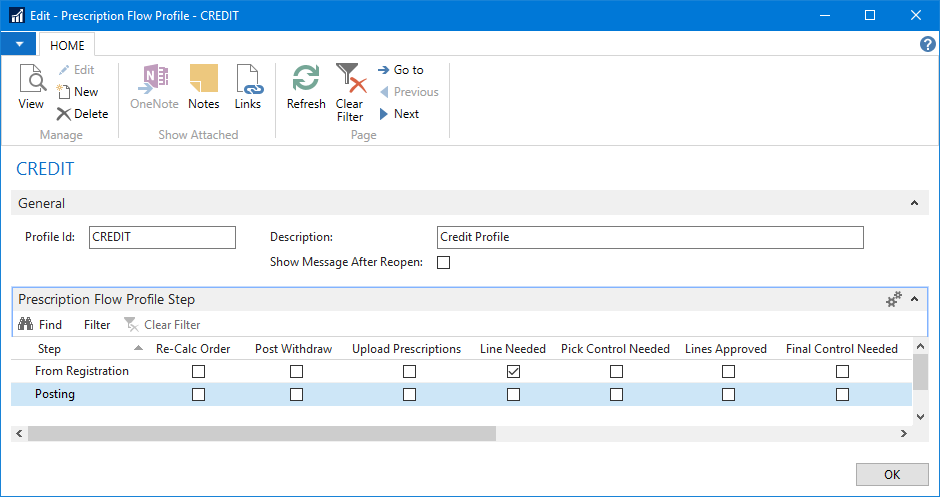The image size is (940, 497).
Task: Uncheck Line Needed for From Registration
Action: click(x=513, y=372)
